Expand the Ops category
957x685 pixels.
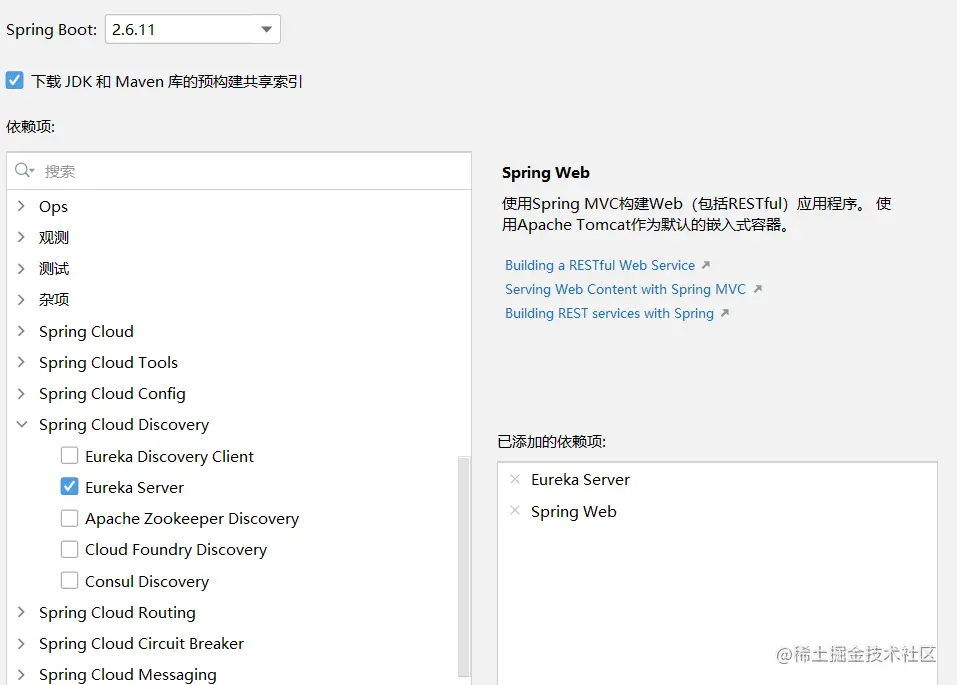[x=21, y=206]
